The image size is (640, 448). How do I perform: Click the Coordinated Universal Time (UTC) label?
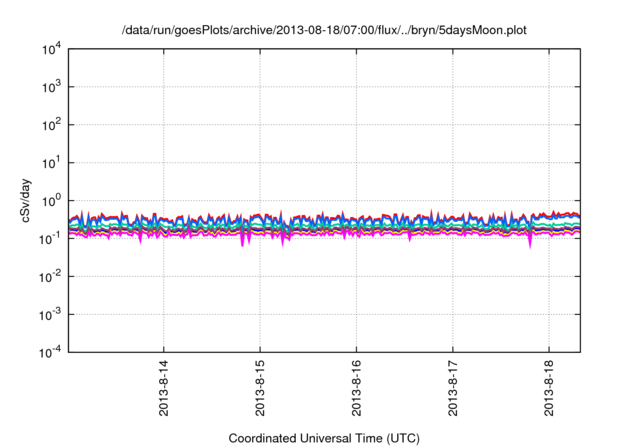pyautogui.click(x=324, y=439)
